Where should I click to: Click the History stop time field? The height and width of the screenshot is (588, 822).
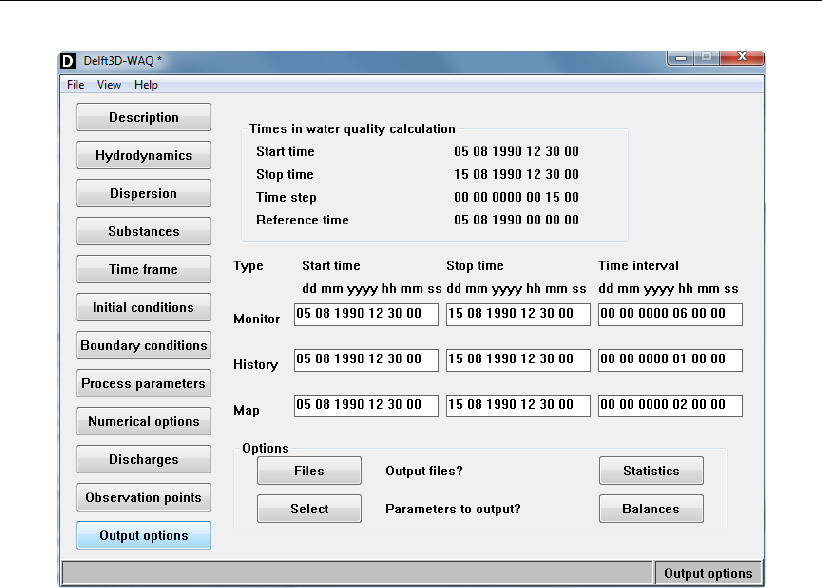pos(518,360)
